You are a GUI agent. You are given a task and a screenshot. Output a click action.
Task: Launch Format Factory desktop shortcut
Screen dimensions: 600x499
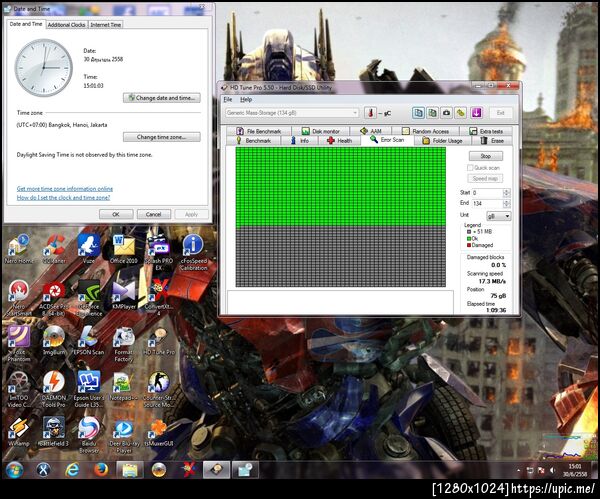(x=124, y=344)
